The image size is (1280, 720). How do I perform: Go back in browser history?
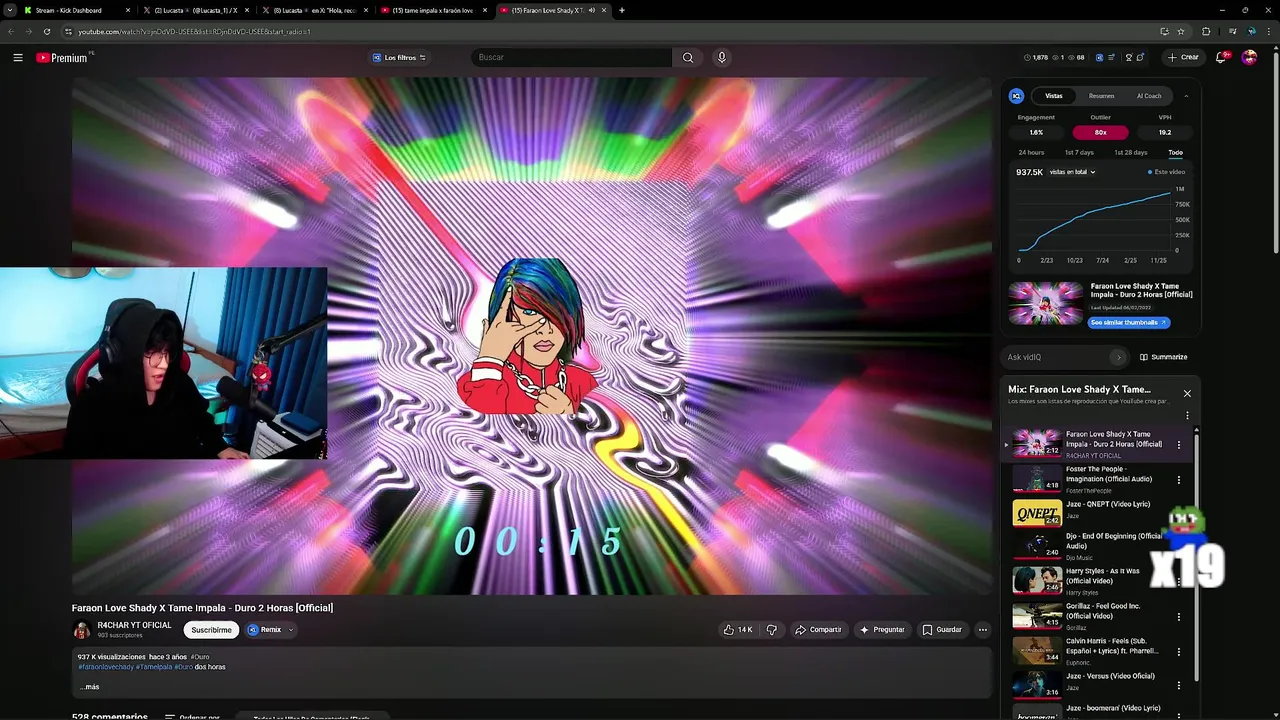[12, 31]
